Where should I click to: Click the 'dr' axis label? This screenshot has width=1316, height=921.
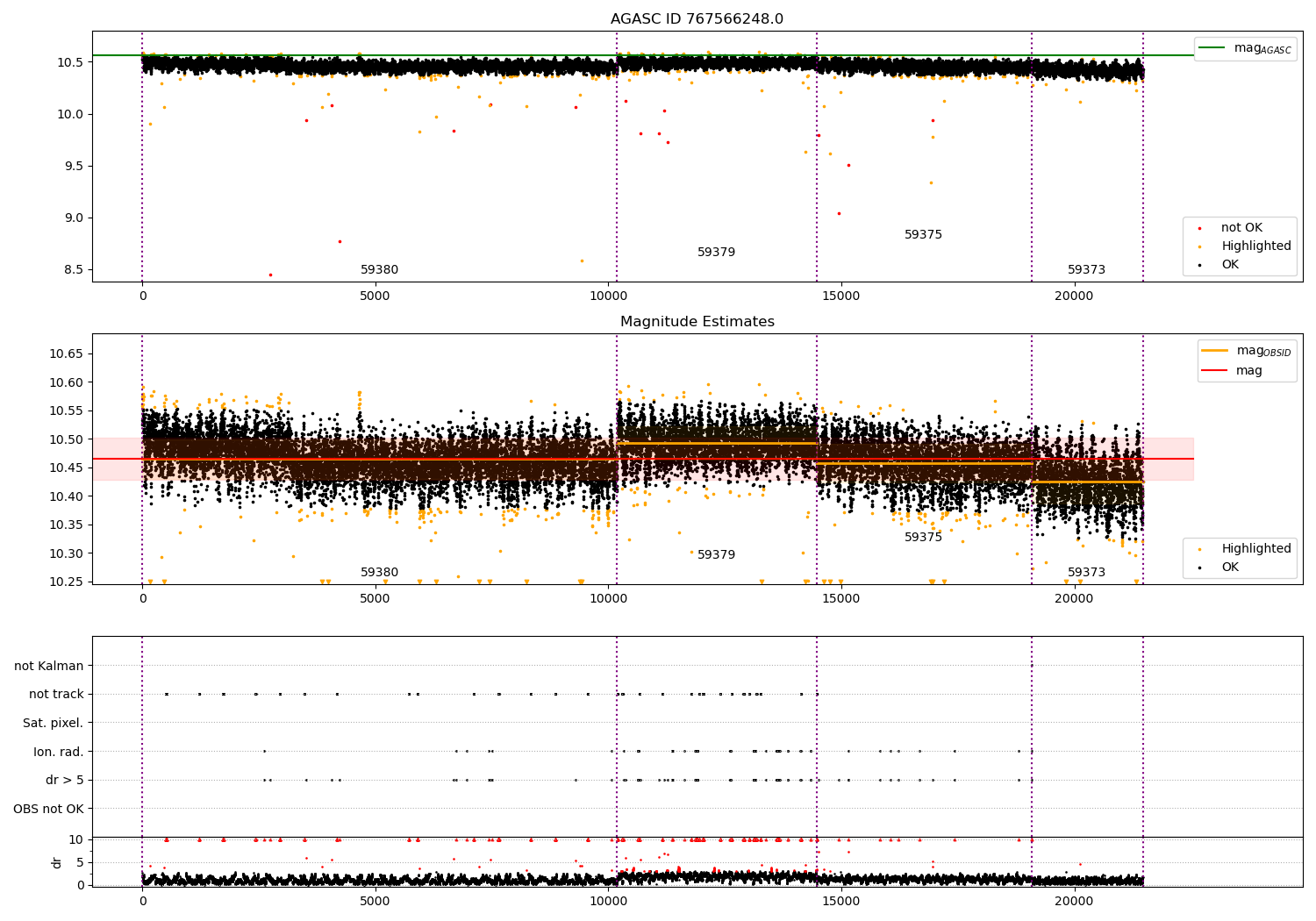pos(56,862)
